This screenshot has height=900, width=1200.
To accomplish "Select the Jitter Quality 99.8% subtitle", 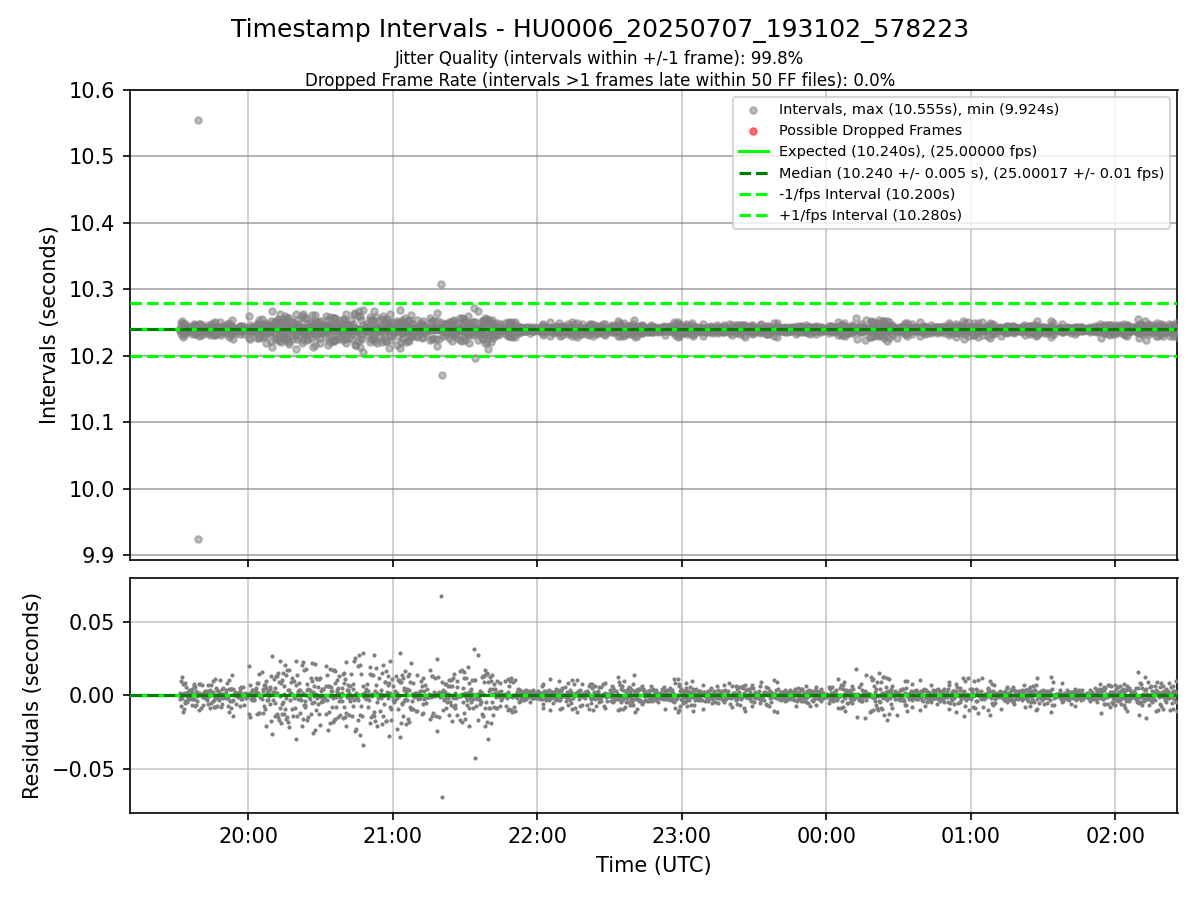I will (x=599, y=59).
